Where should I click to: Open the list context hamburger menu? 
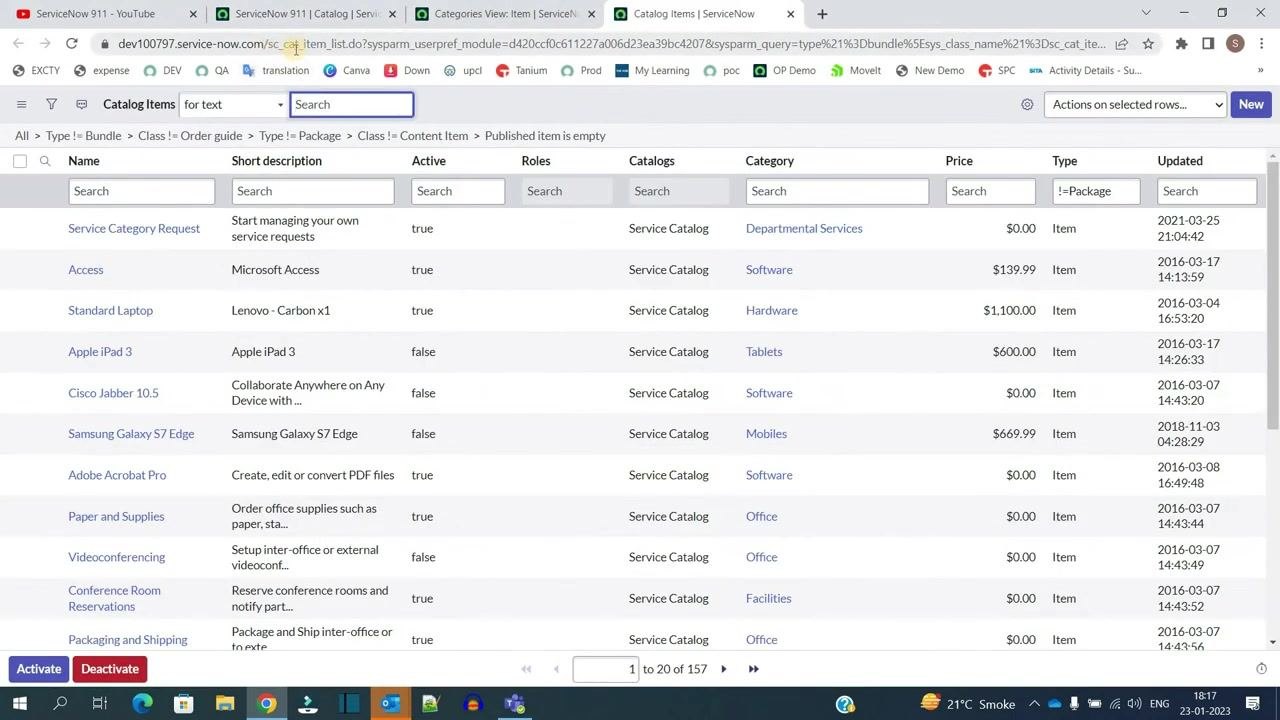coord(21,104)
